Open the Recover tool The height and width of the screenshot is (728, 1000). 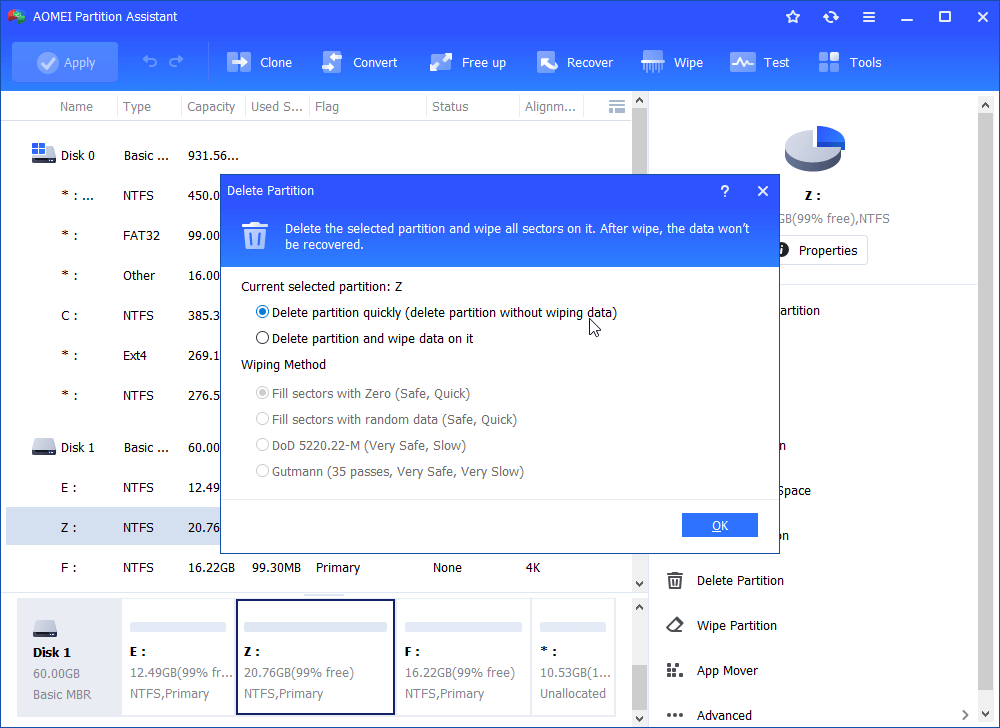coord(575,62)
